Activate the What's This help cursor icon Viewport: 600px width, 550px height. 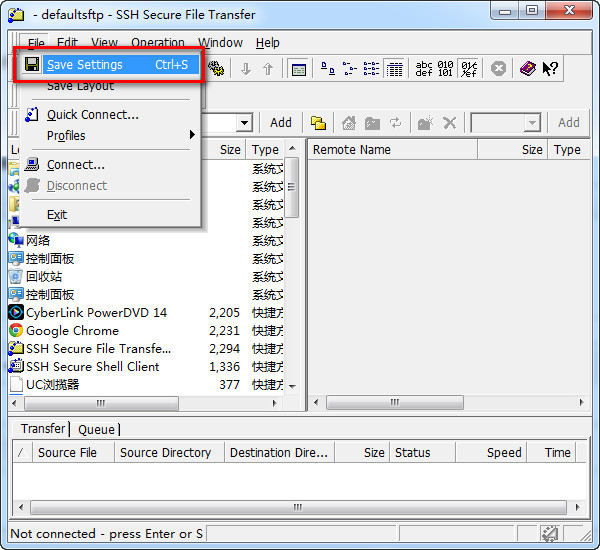pos(550,69)
